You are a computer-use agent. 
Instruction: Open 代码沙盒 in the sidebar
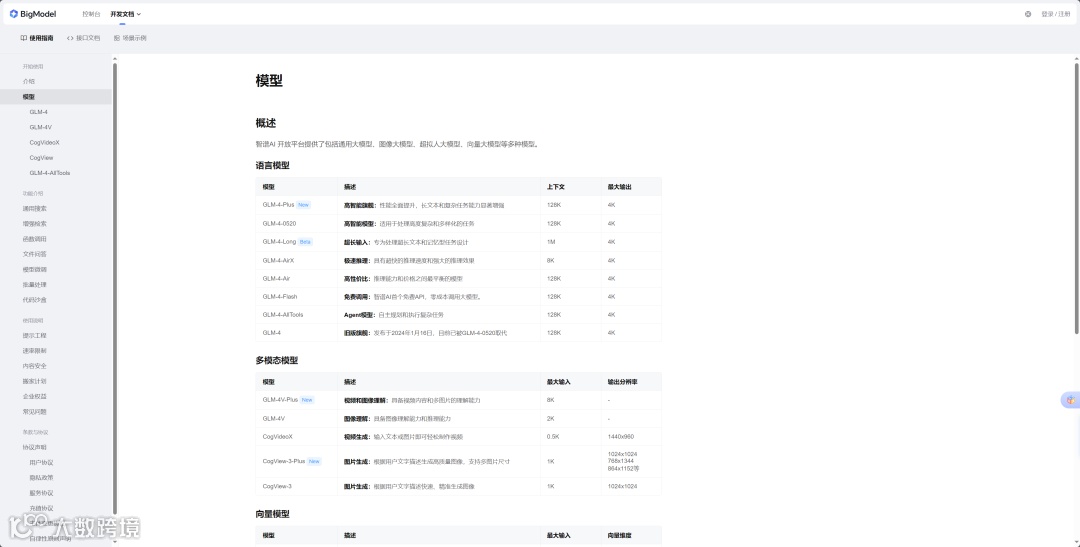[x=34, y=300]
